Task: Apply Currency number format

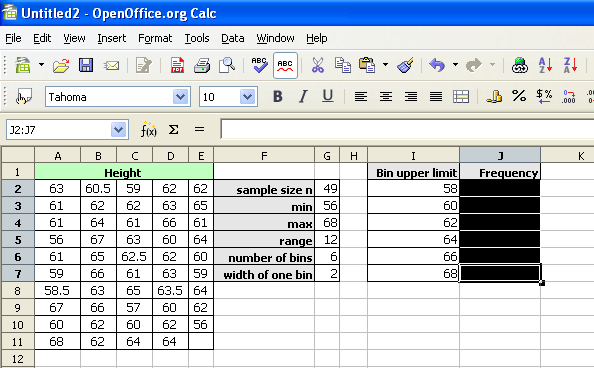Action: (494, 97)
